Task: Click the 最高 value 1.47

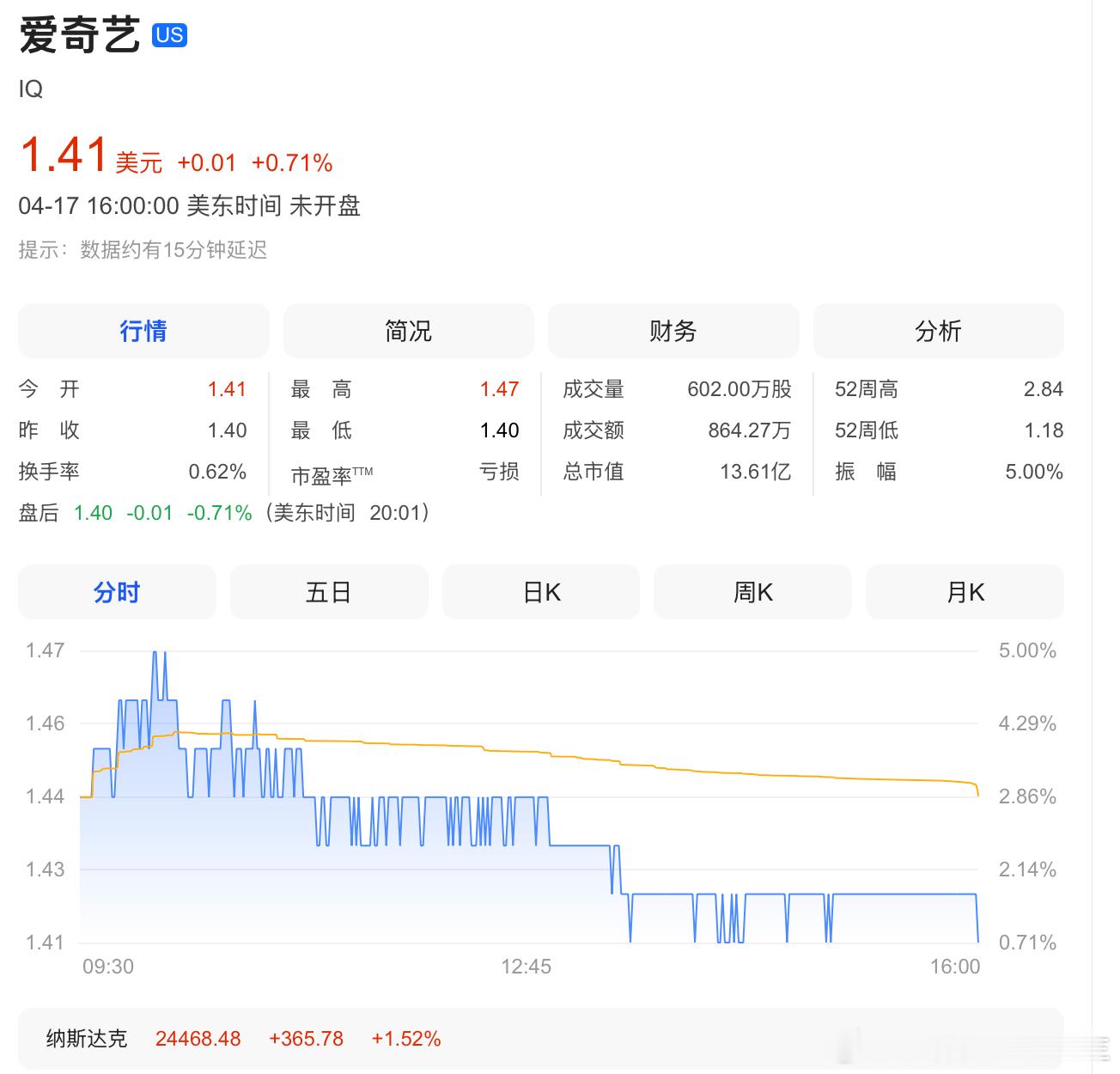Action: 499,389
